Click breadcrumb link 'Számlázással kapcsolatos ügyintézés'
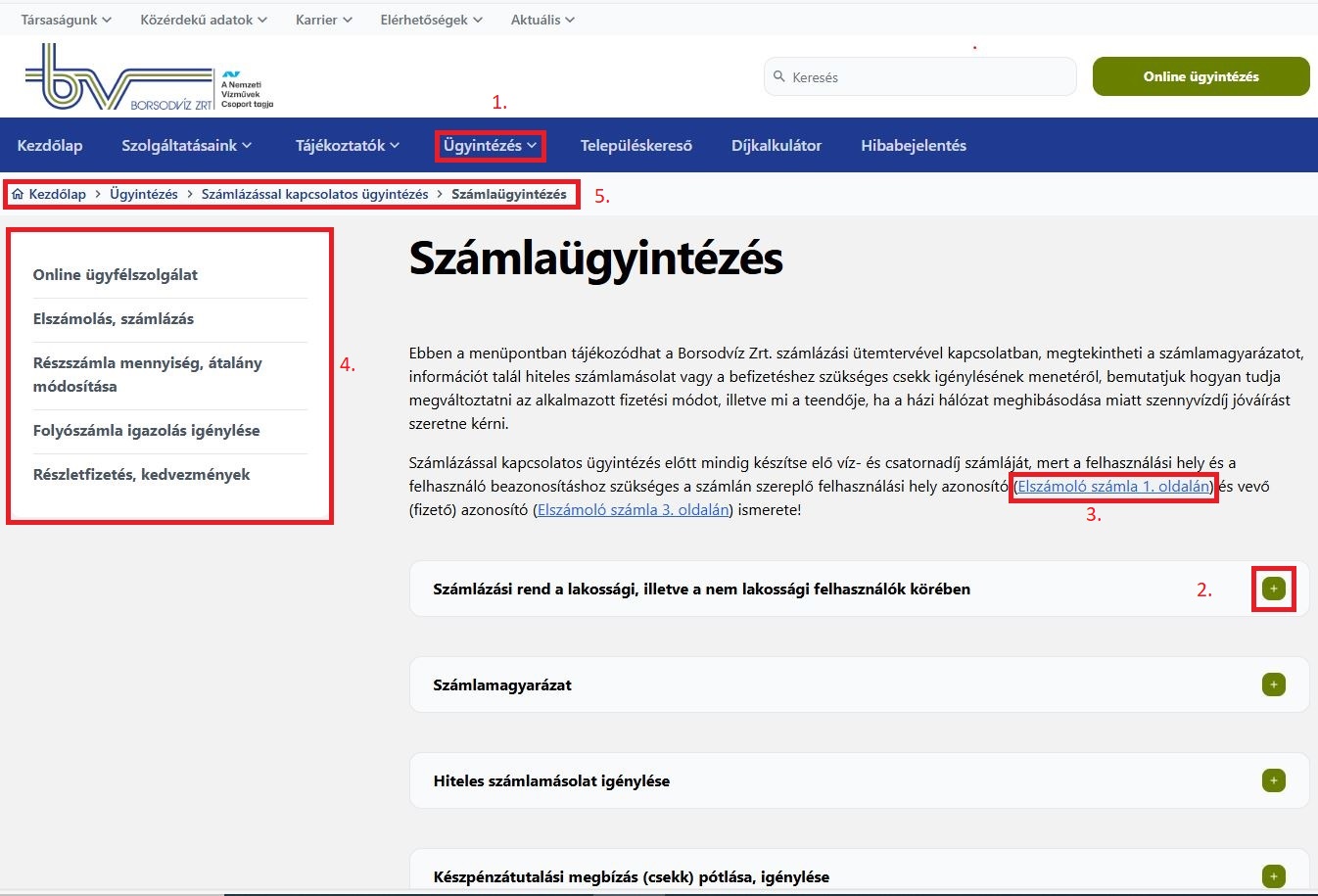The height and width of the screenshot is (896, 1318). click(x=315, y=194)
